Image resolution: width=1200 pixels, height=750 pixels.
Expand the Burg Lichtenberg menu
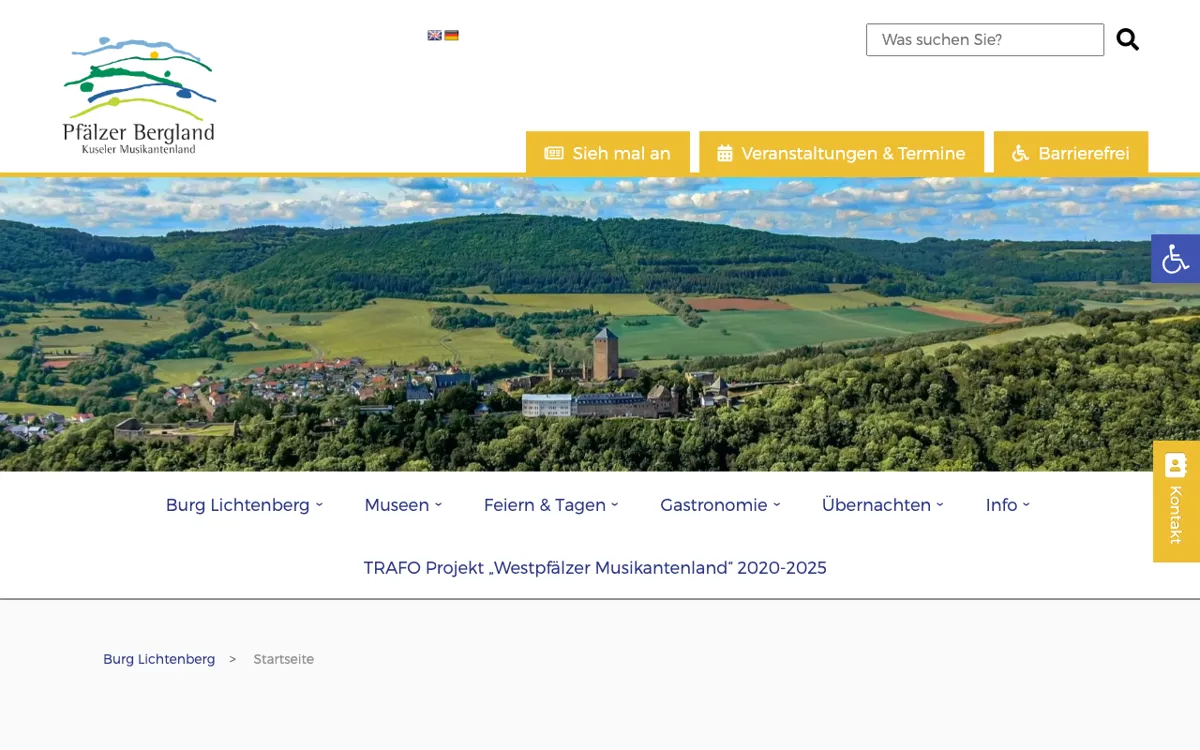[244, 505]
